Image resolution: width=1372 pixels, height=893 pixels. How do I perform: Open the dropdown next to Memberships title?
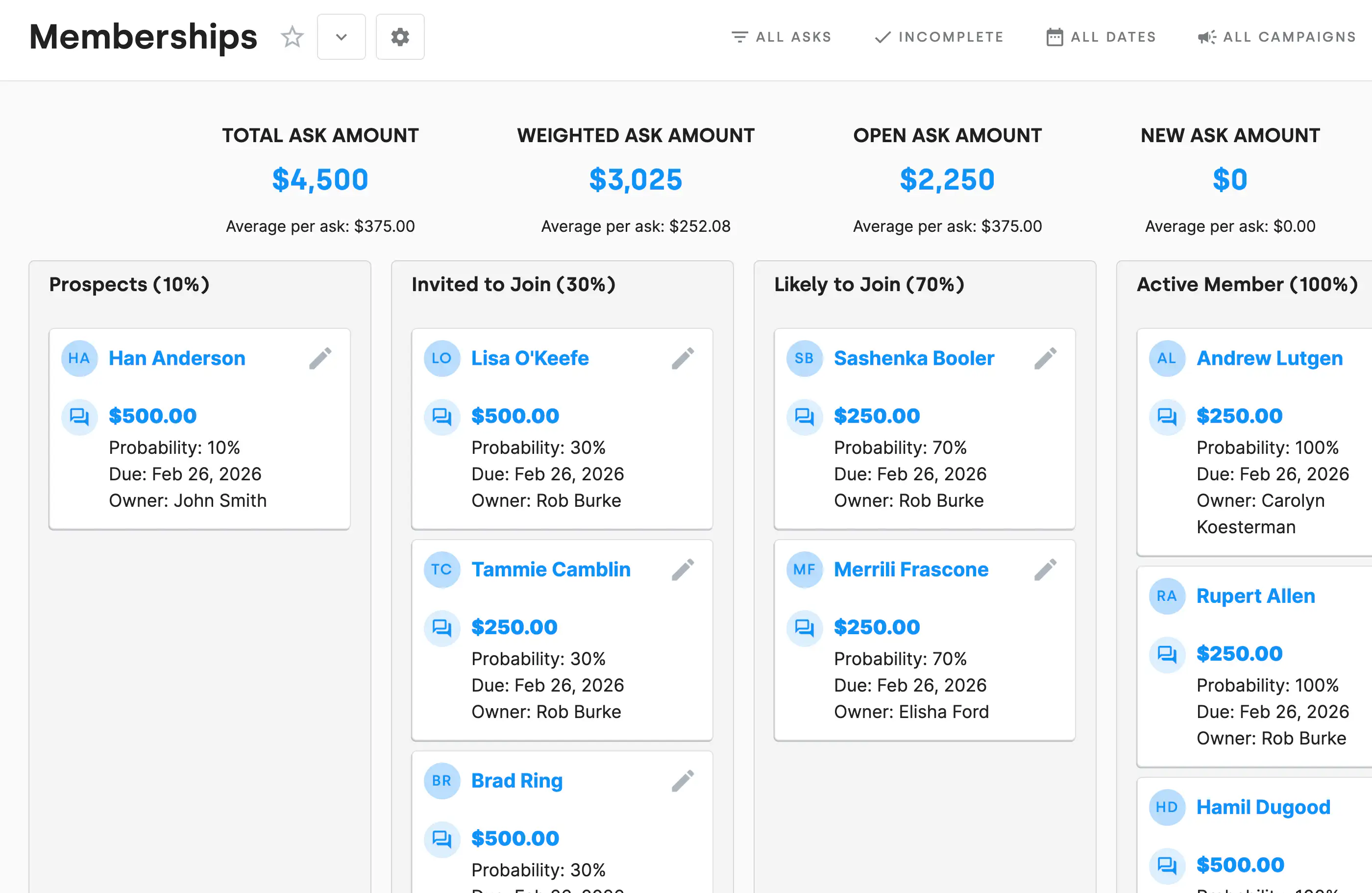(341, 37)
